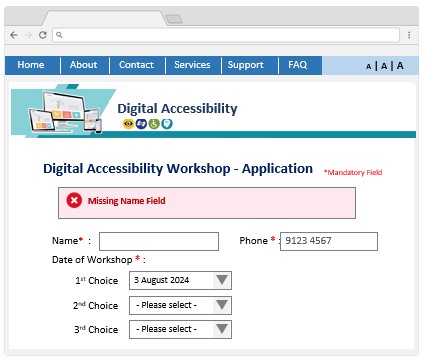Click the 'Name' field label

tap(65, 241)
